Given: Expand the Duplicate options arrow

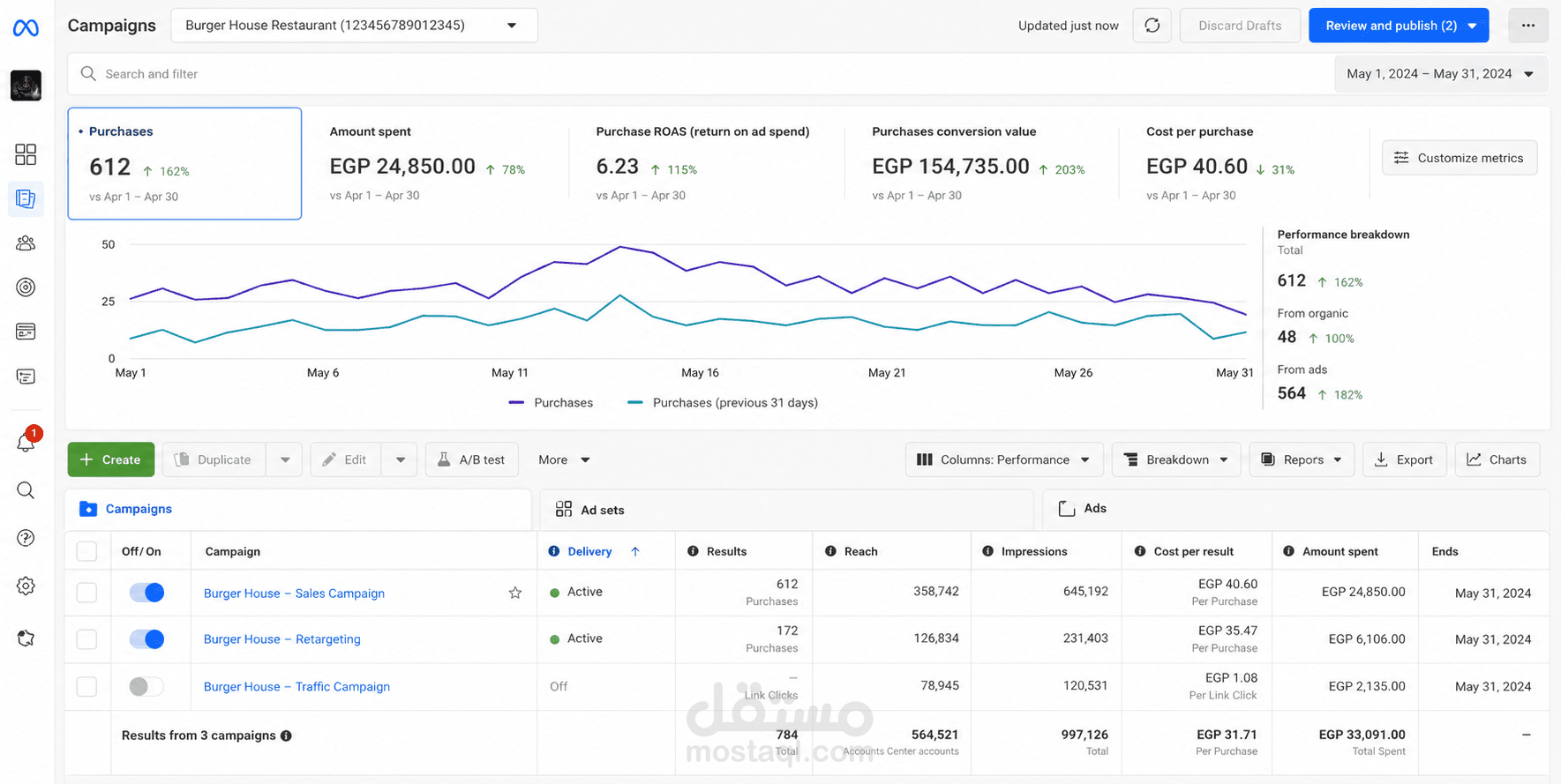Looking at the screenshot, I should pos(285,459).
